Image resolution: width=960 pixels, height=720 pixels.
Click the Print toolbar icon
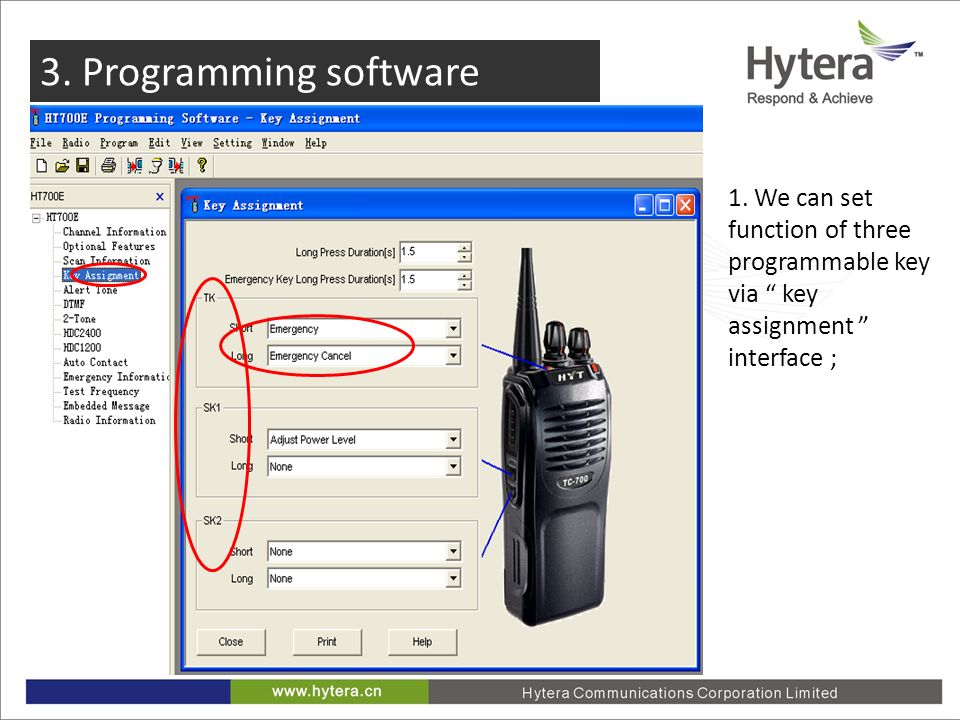[108, 165]
